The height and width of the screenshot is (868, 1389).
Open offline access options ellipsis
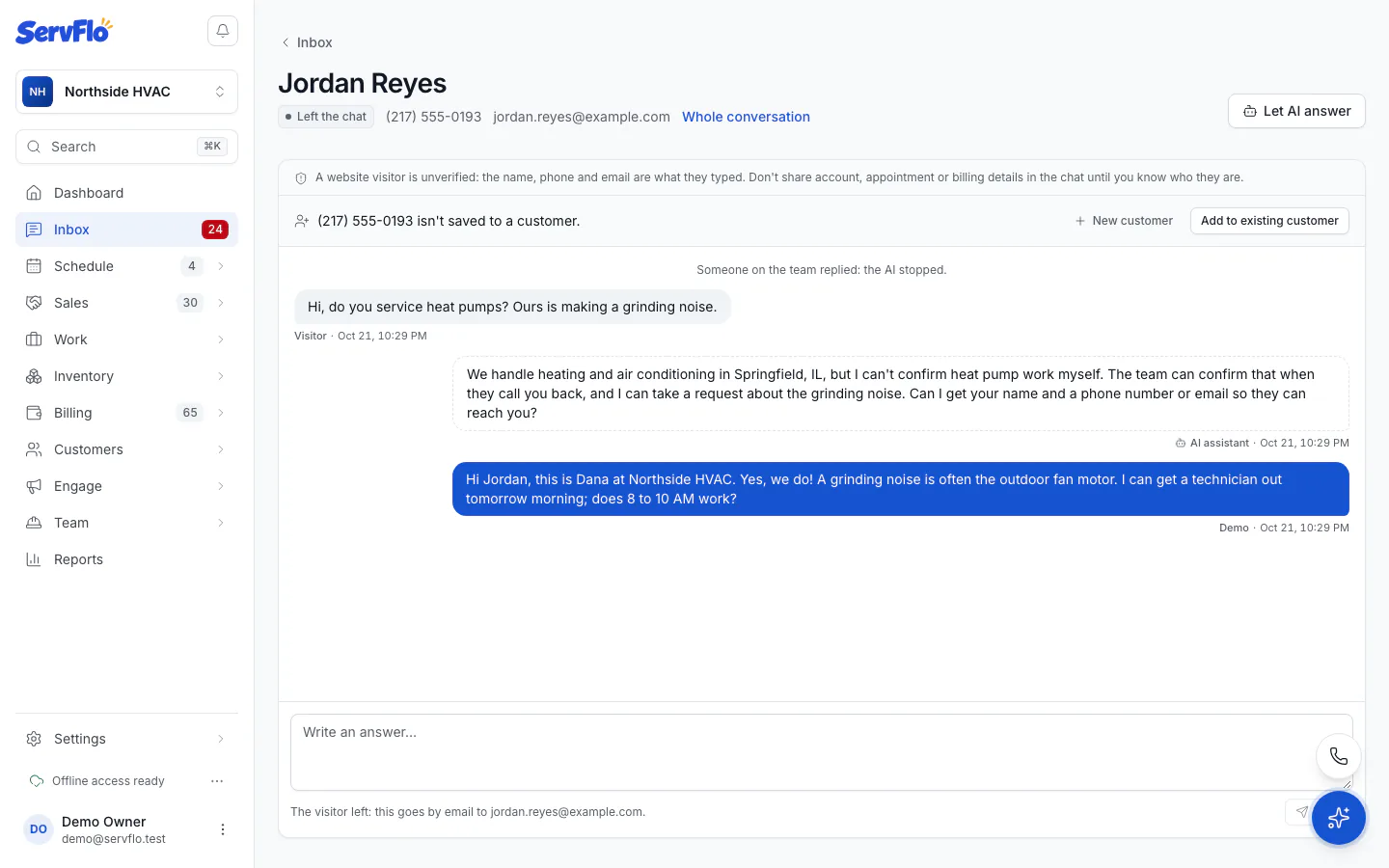[217, 781]
